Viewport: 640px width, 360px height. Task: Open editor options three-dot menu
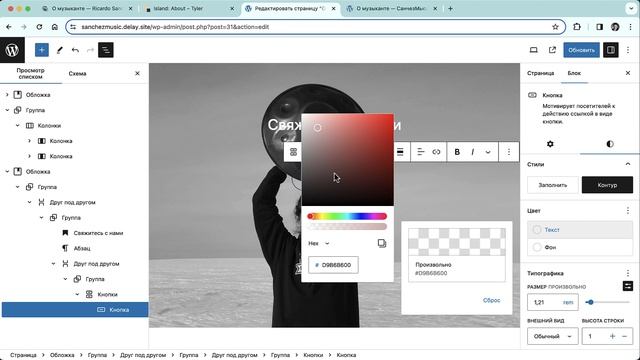pyautogui.click(x=628, y=50)
